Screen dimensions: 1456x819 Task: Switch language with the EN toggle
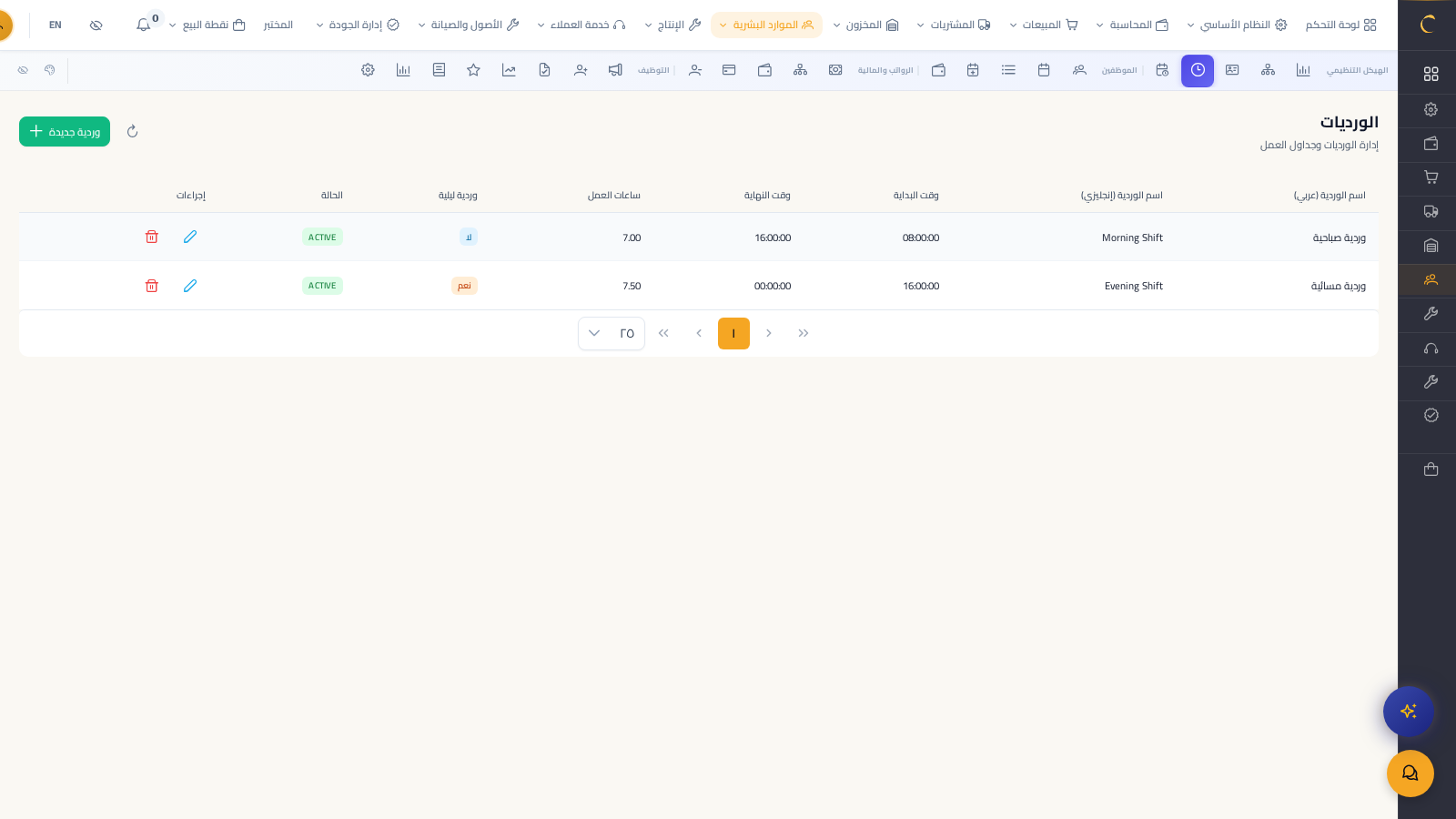56,25
